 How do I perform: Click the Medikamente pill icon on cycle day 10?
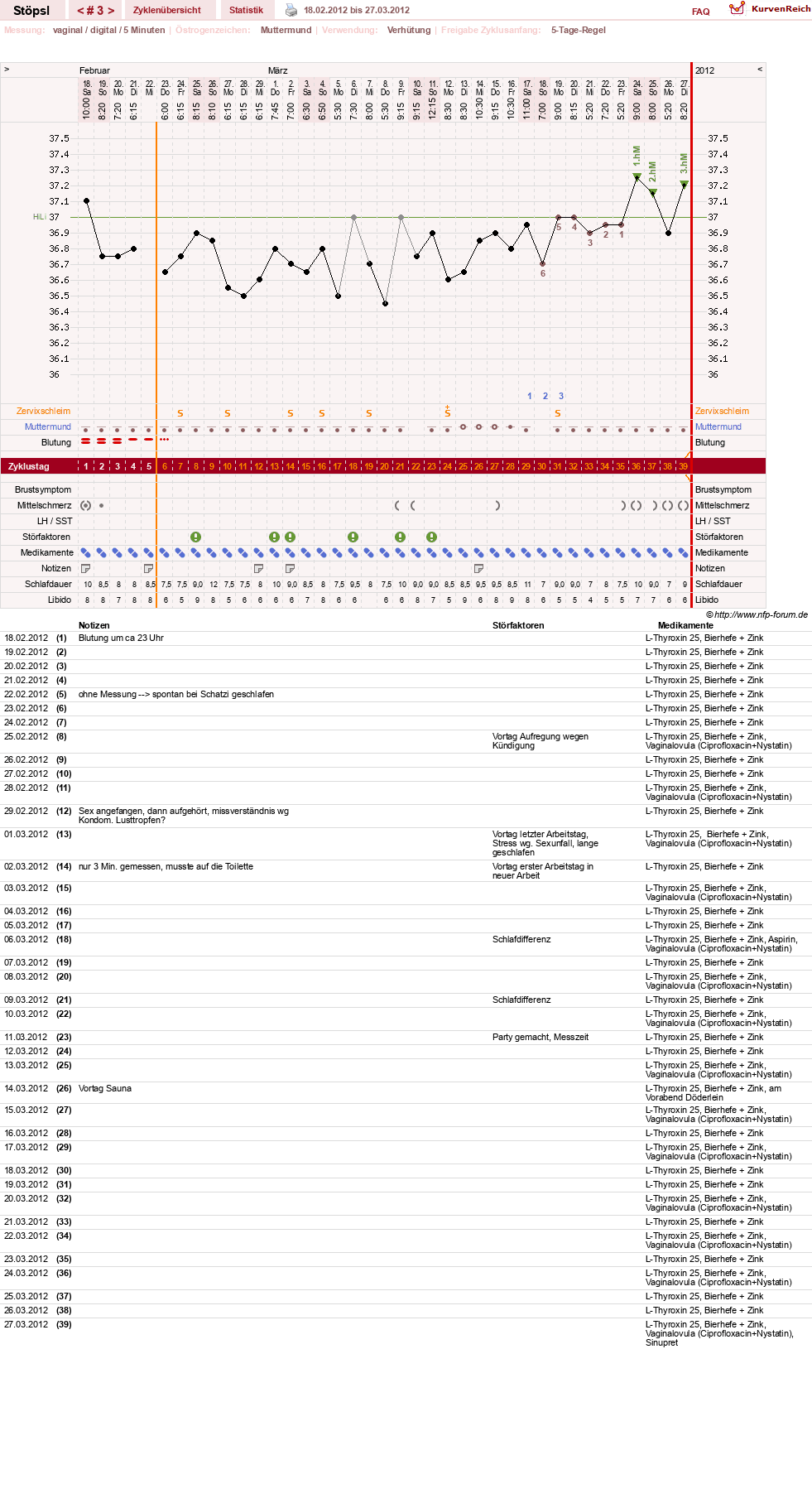[228, 552]
